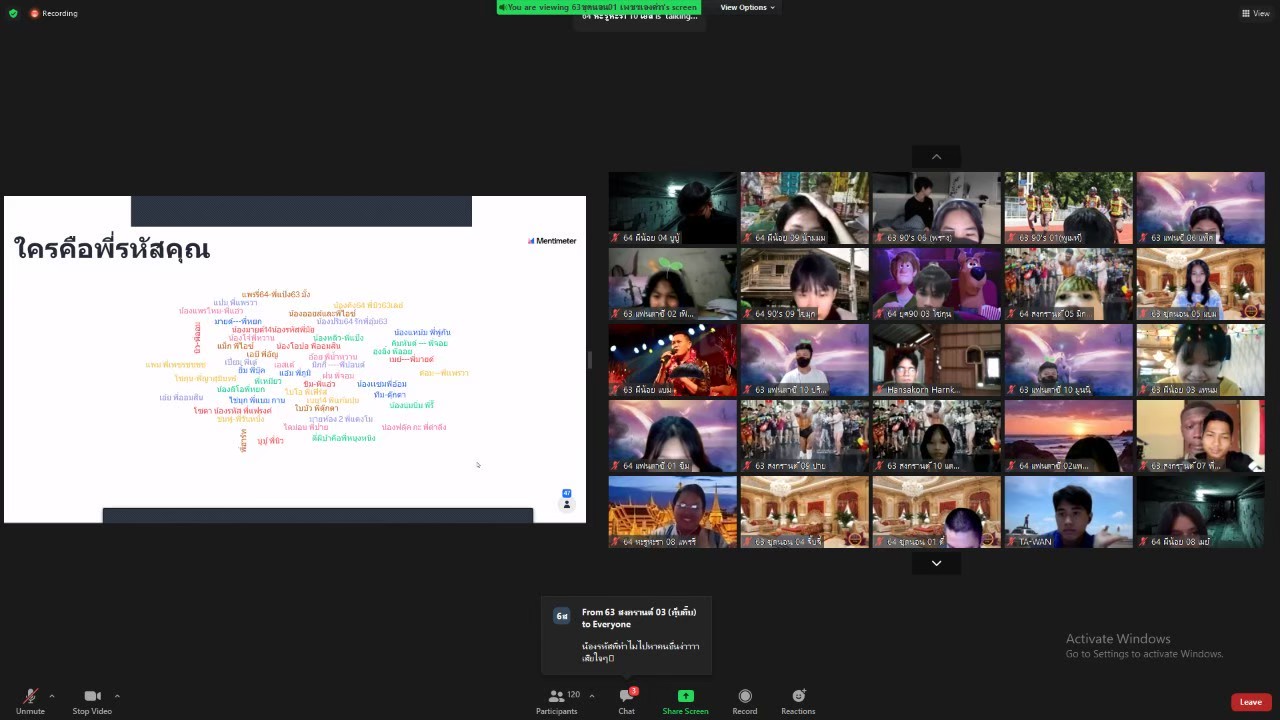This screenshot has width=1280, height=720.
Task: Open audio options arrow beside Unmute
Action: [x=52, y=696]
